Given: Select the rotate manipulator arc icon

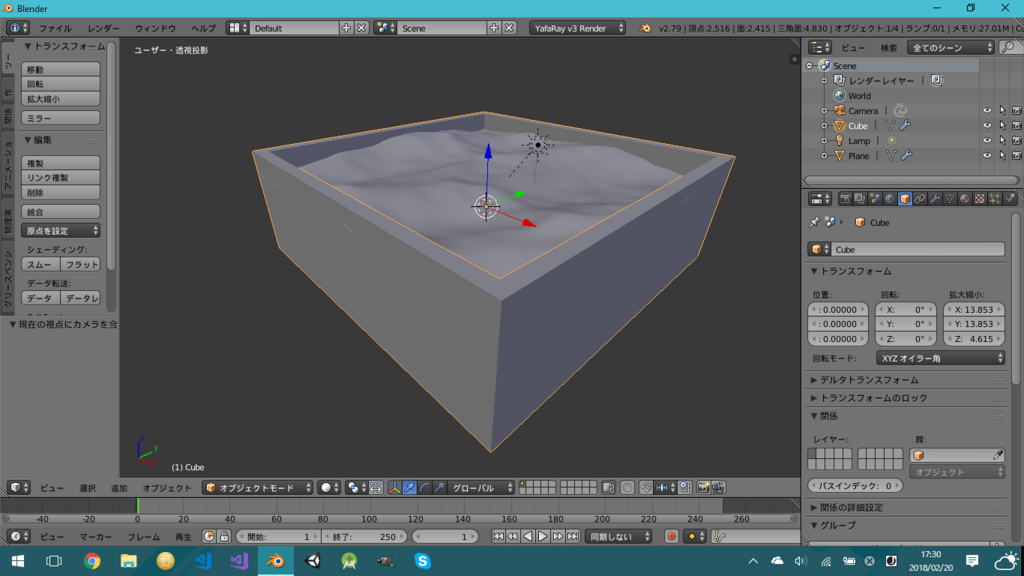Looking at the screenshot, I should tap(424, 487).
